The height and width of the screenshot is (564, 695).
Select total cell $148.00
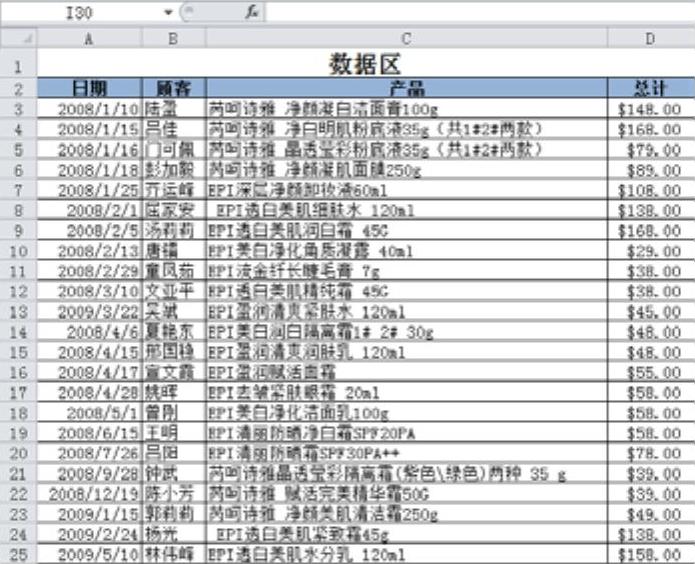pyautogui.click(x=651, y=109)
